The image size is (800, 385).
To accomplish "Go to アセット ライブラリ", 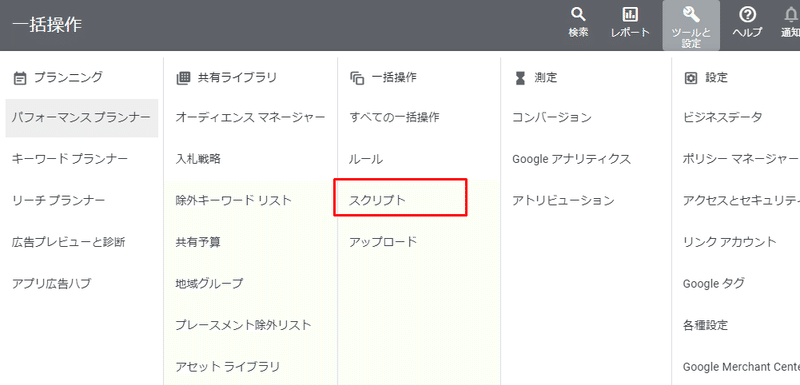I will [x=228, y=366].
